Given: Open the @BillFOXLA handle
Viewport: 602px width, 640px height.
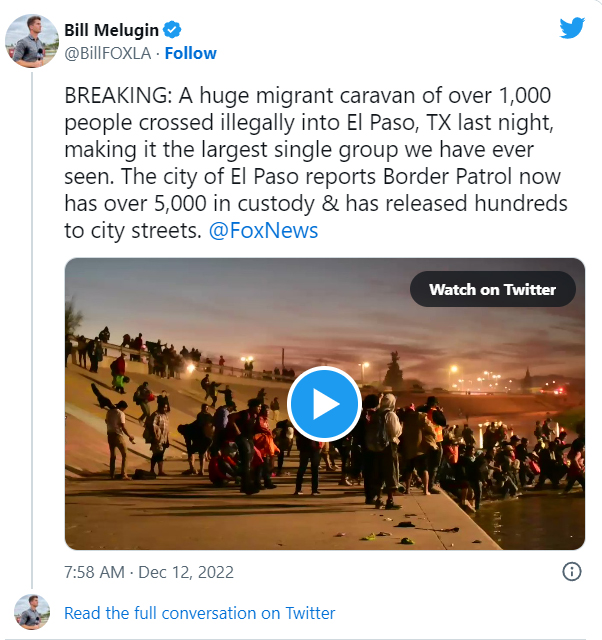Looking at the screenshot, I should click(x=108, y=53).
